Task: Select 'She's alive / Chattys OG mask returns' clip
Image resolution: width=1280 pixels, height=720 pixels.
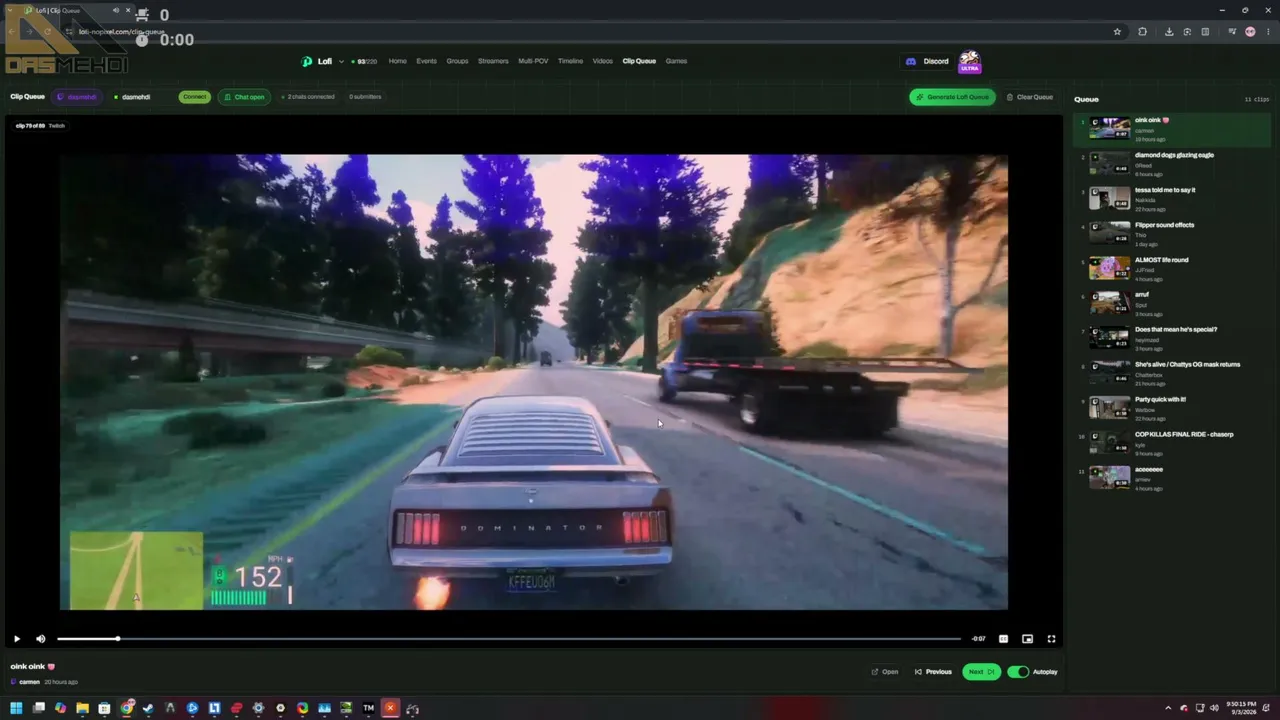Action: click(x=1172, y=372)
